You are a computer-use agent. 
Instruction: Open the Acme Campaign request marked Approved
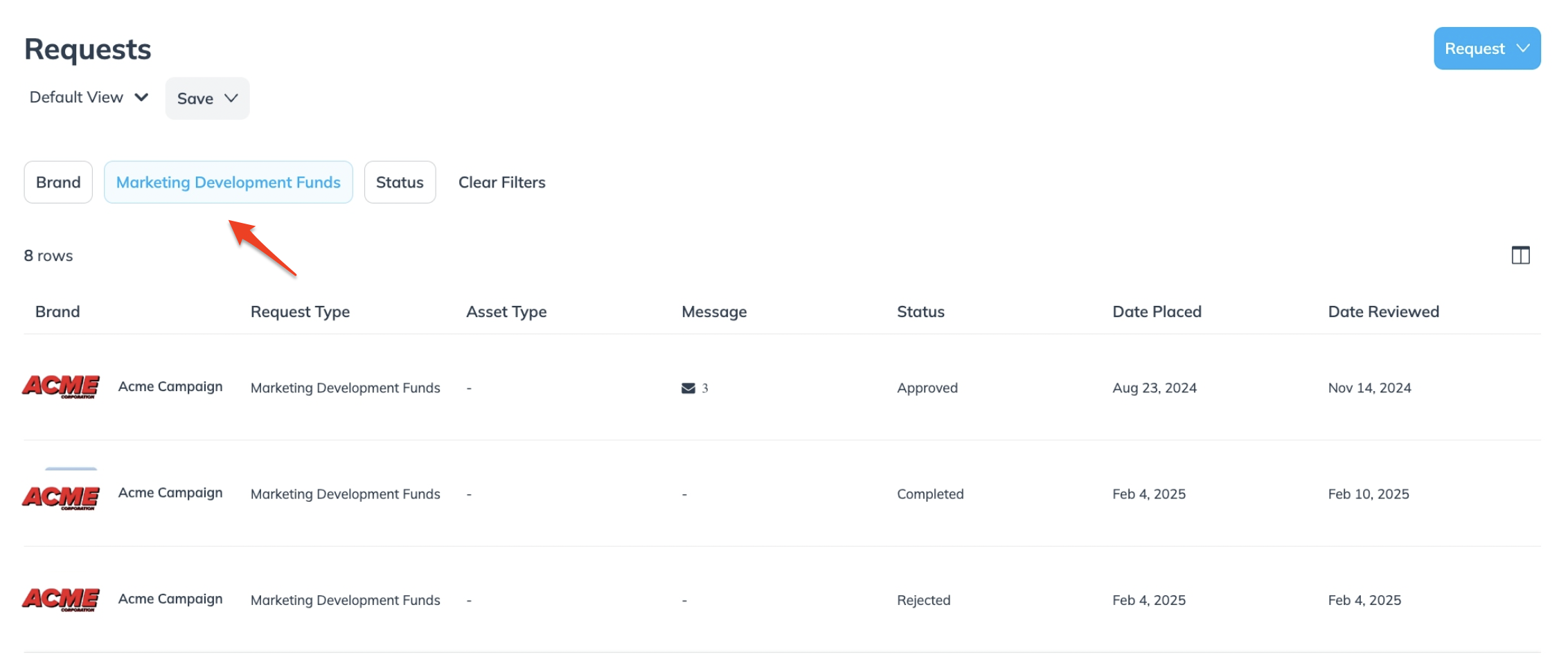170,387
